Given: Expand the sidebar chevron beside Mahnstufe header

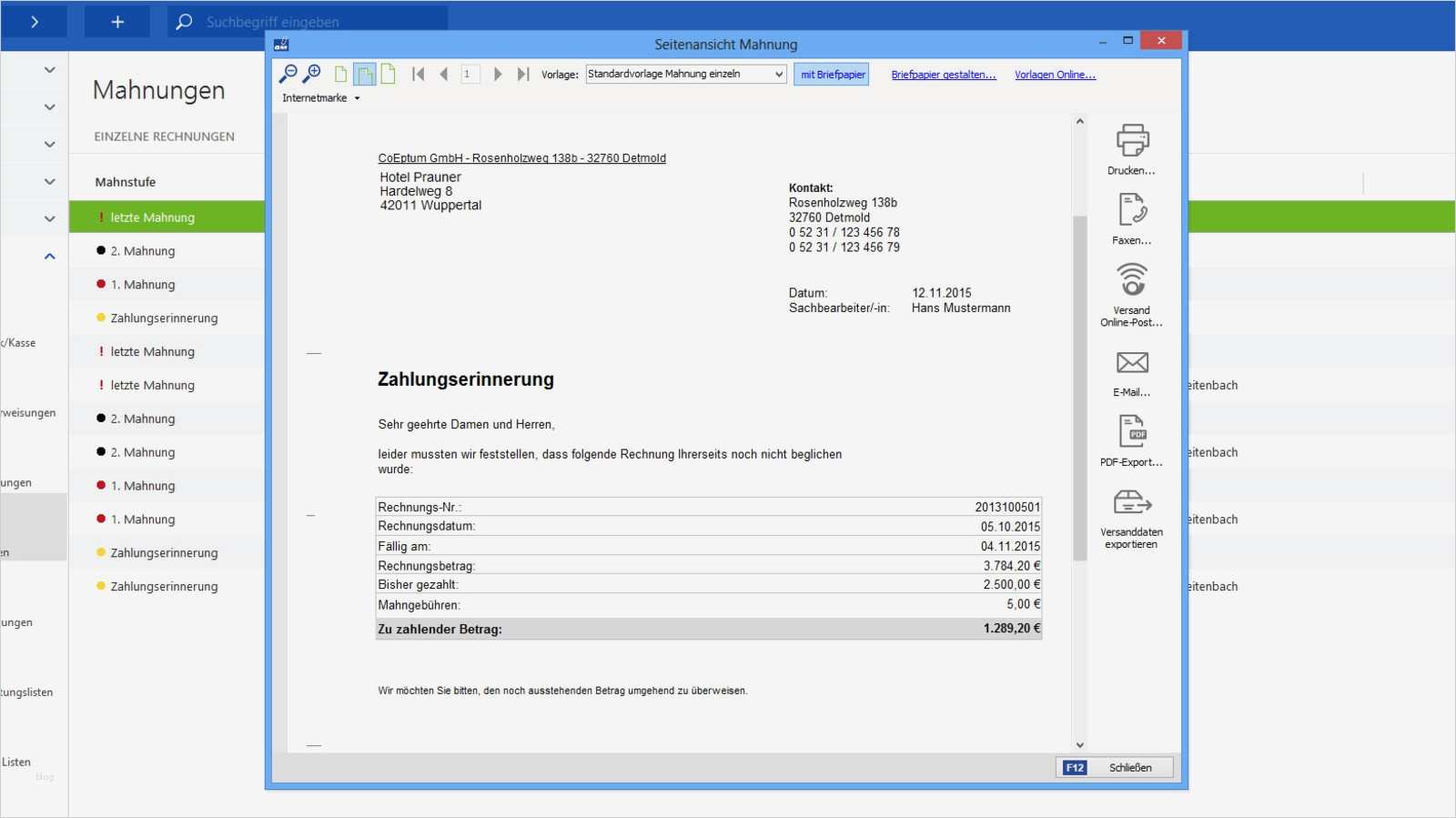Looking at the screenshot, I should coord(50,182).
